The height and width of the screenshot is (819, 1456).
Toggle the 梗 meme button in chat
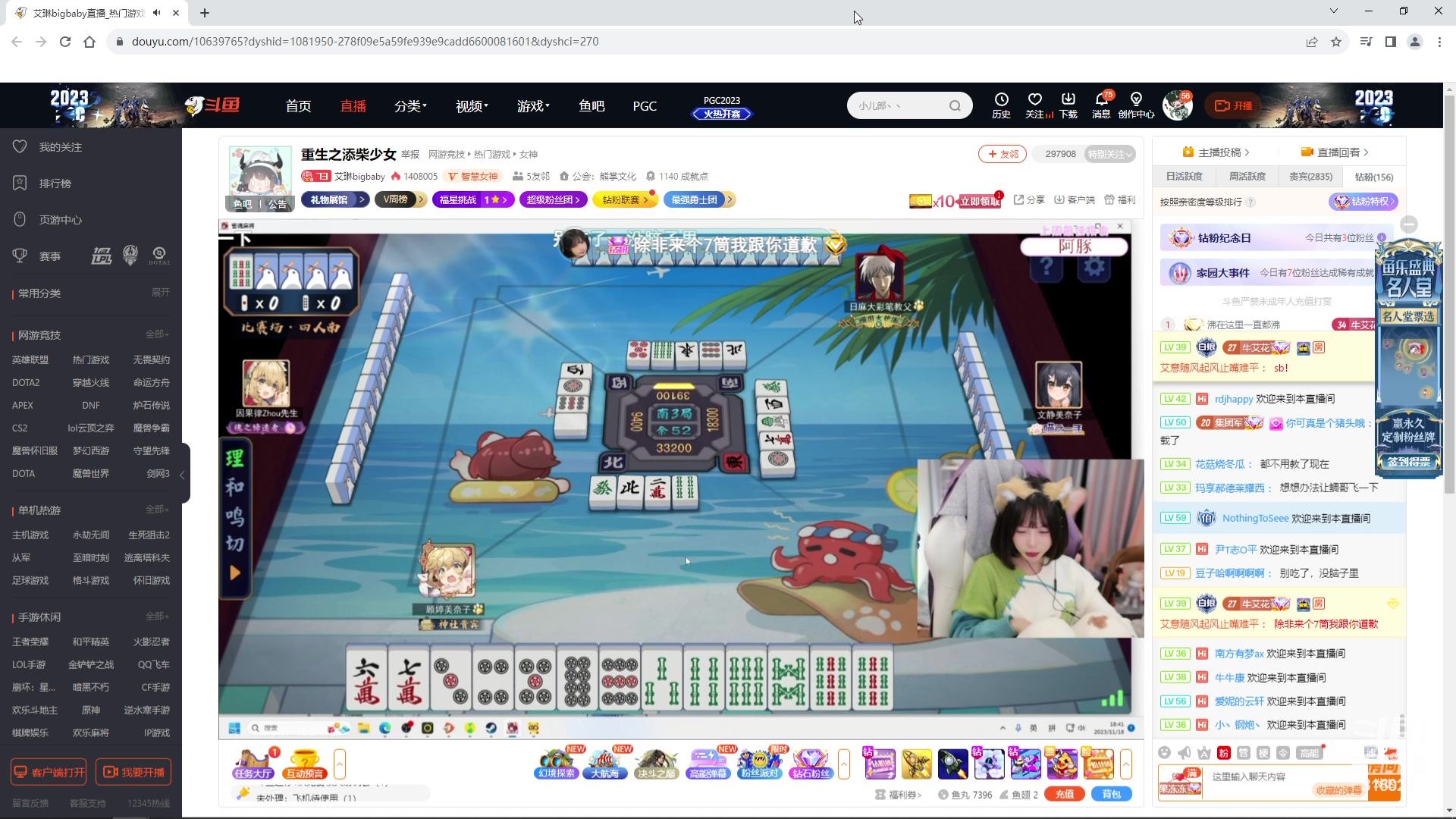pyautogui.click(x=1263, y=752)
